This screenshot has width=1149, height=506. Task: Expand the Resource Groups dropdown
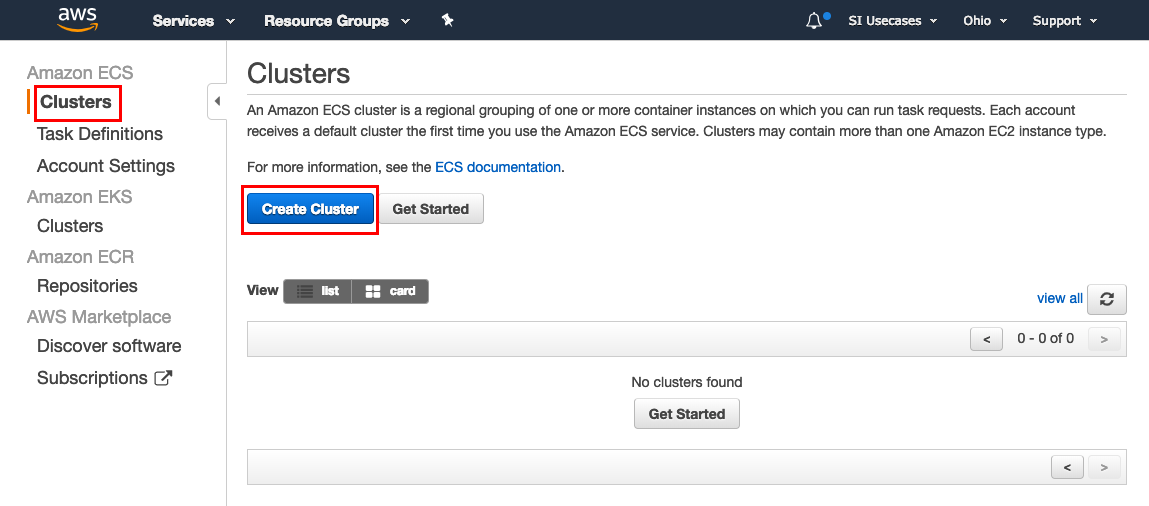coord(337,21)
